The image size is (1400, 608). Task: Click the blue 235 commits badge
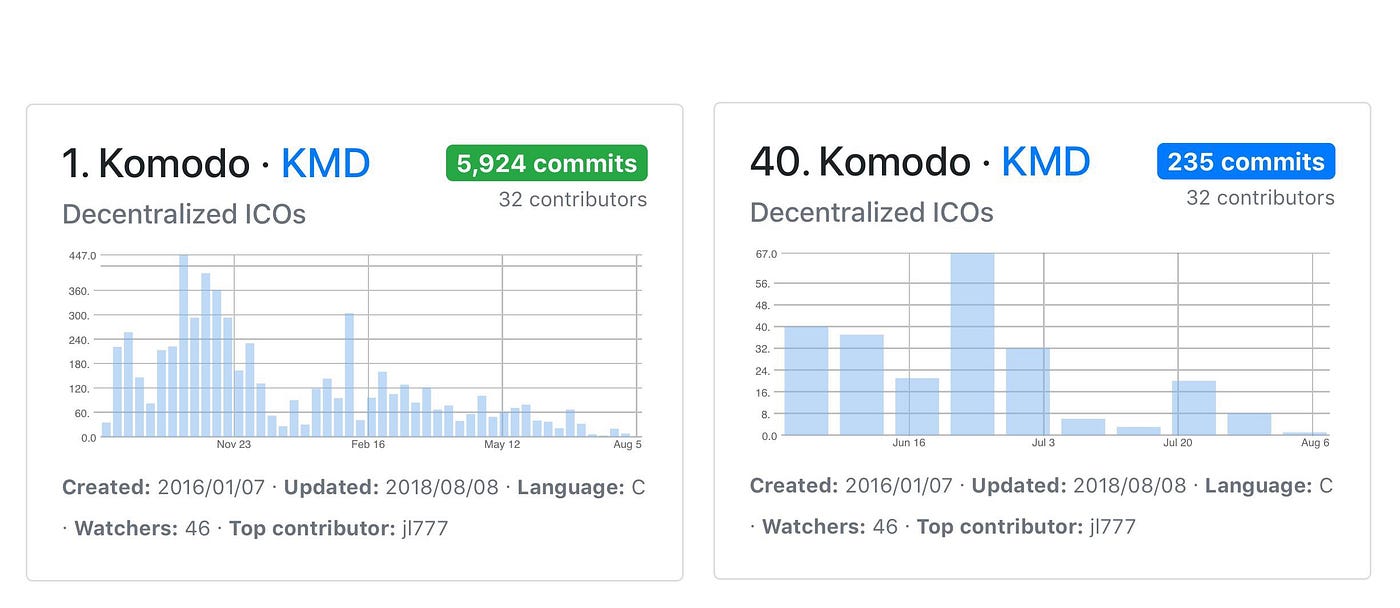[x=1246, y=162]
